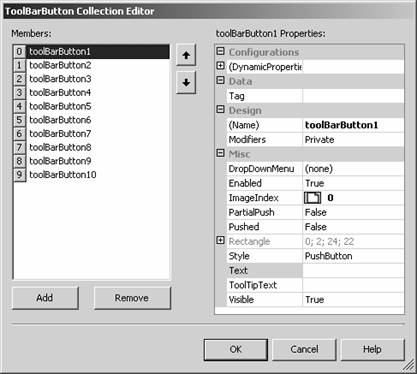Select toolBarButton6 in Members list
Viewport: 417px width, 374px height.
[x=98, y=120]
